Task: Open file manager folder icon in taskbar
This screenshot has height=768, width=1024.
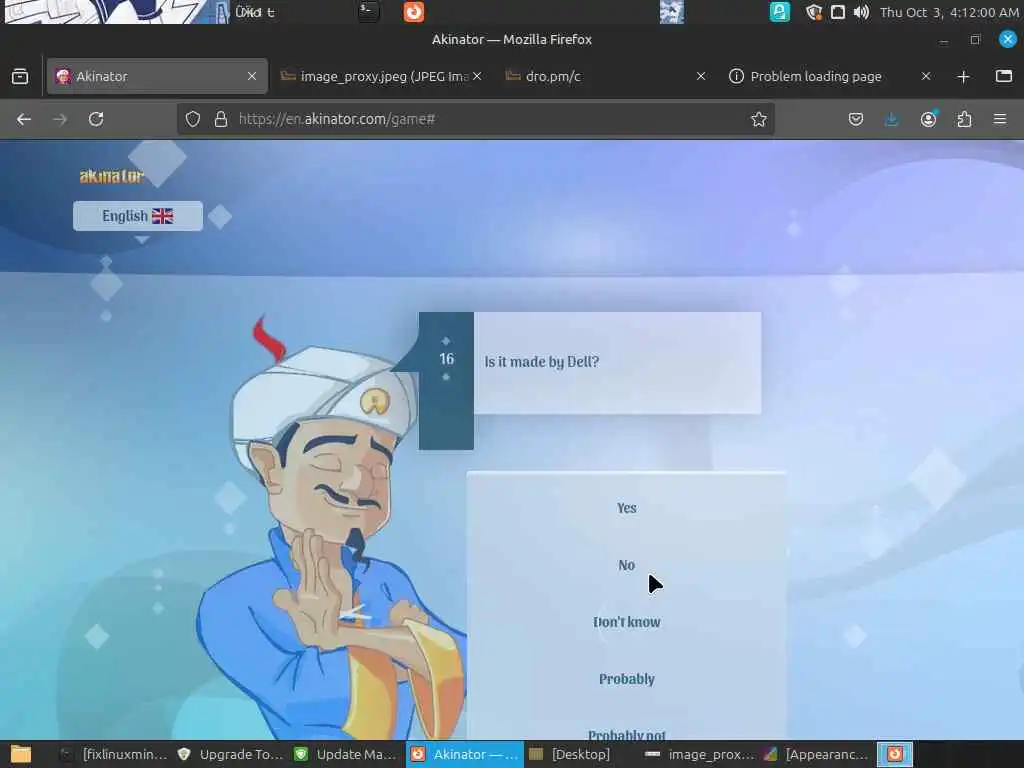Action: (21, 754)
